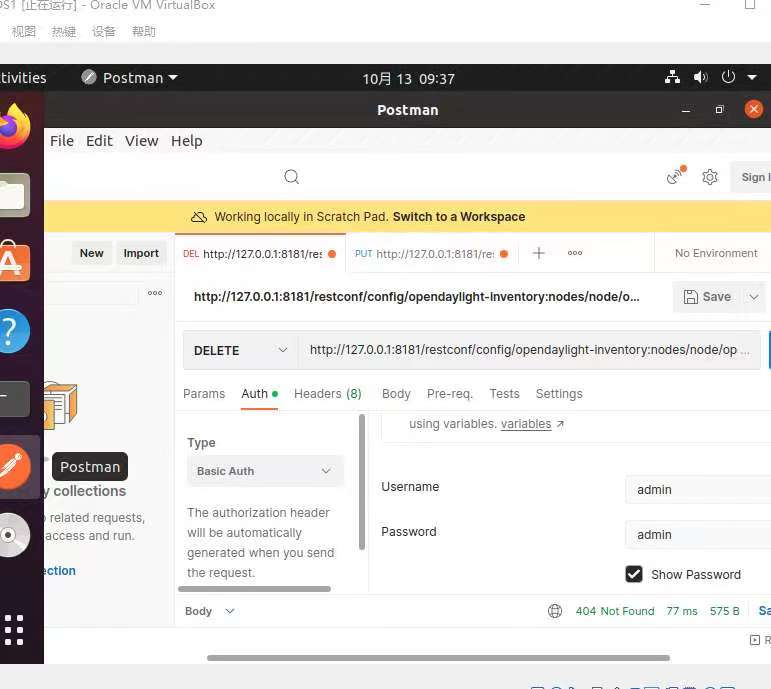This screenshot has width=771, height=689.
Task: Open Ubuntu Software from the dock
Action: [14, 261]
